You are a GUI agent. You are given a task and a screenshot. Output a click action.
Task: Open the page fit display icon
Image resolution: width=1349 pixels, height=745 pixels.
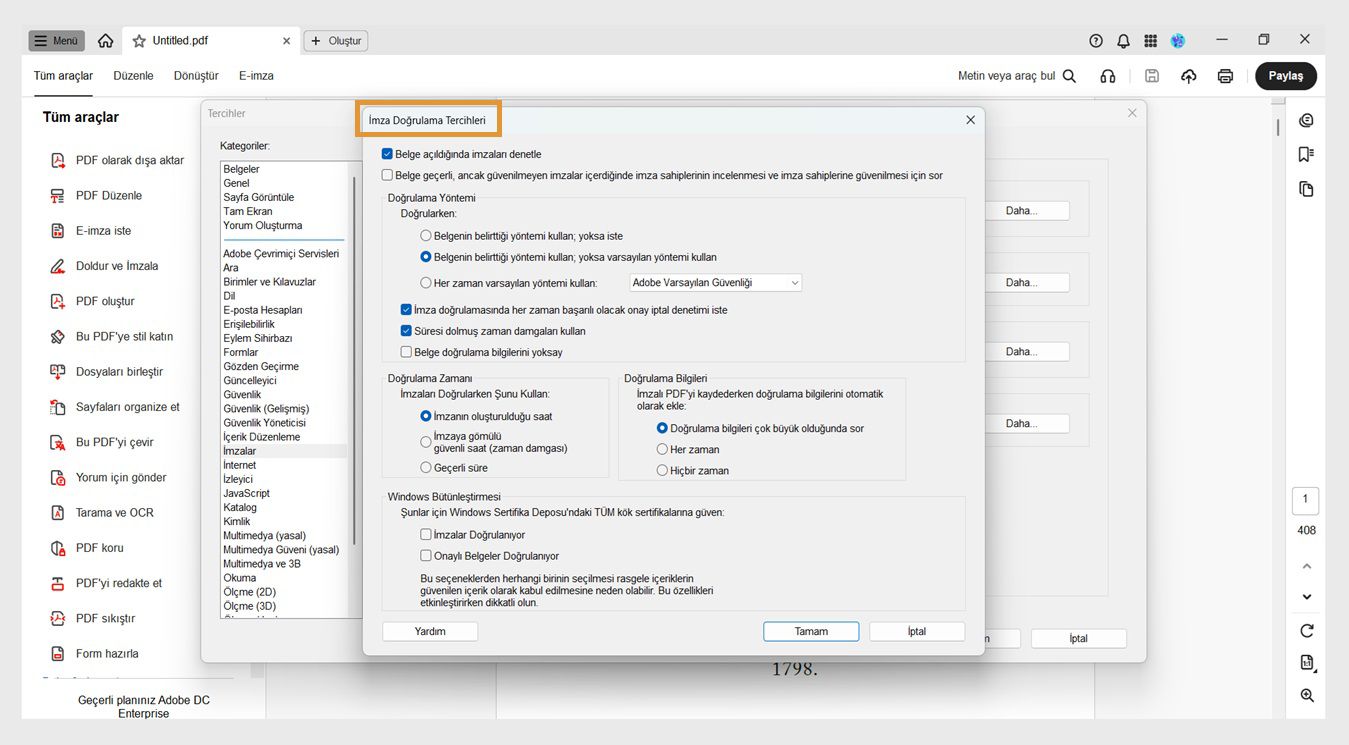pyautogui.click(x=1307, y=663)
